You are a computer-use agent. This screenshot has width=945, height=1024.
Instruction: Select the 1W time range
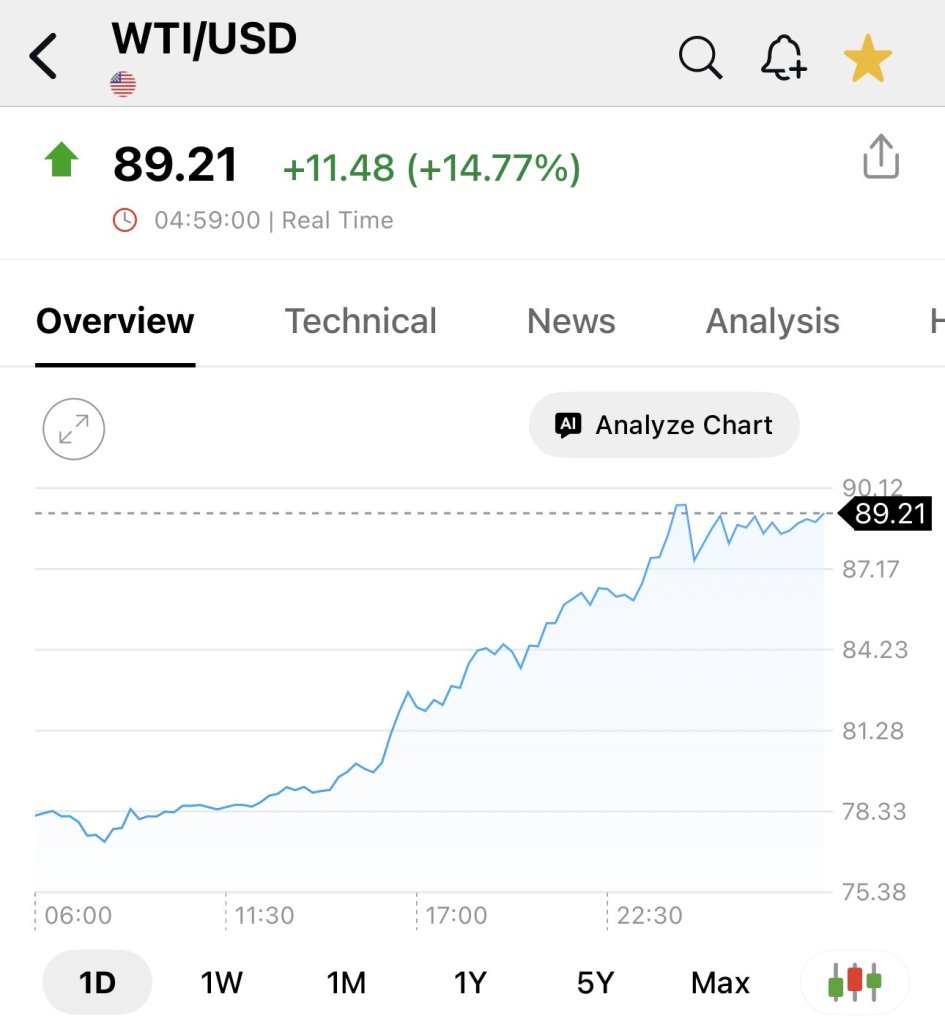(x=221, y=983)
